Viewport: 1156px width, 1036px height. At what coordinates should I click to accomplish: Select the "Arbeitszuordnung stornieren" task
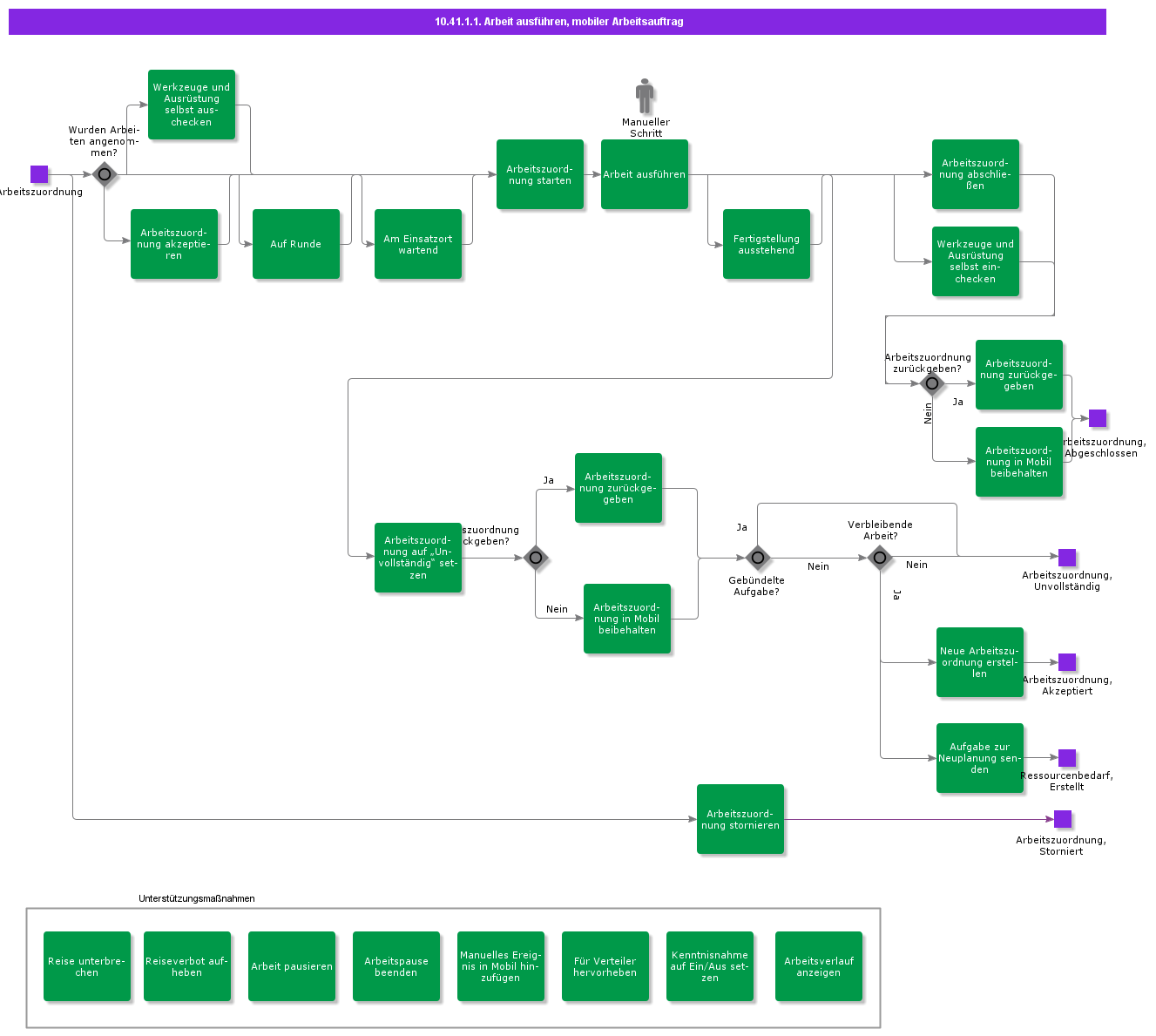[740, 819]
